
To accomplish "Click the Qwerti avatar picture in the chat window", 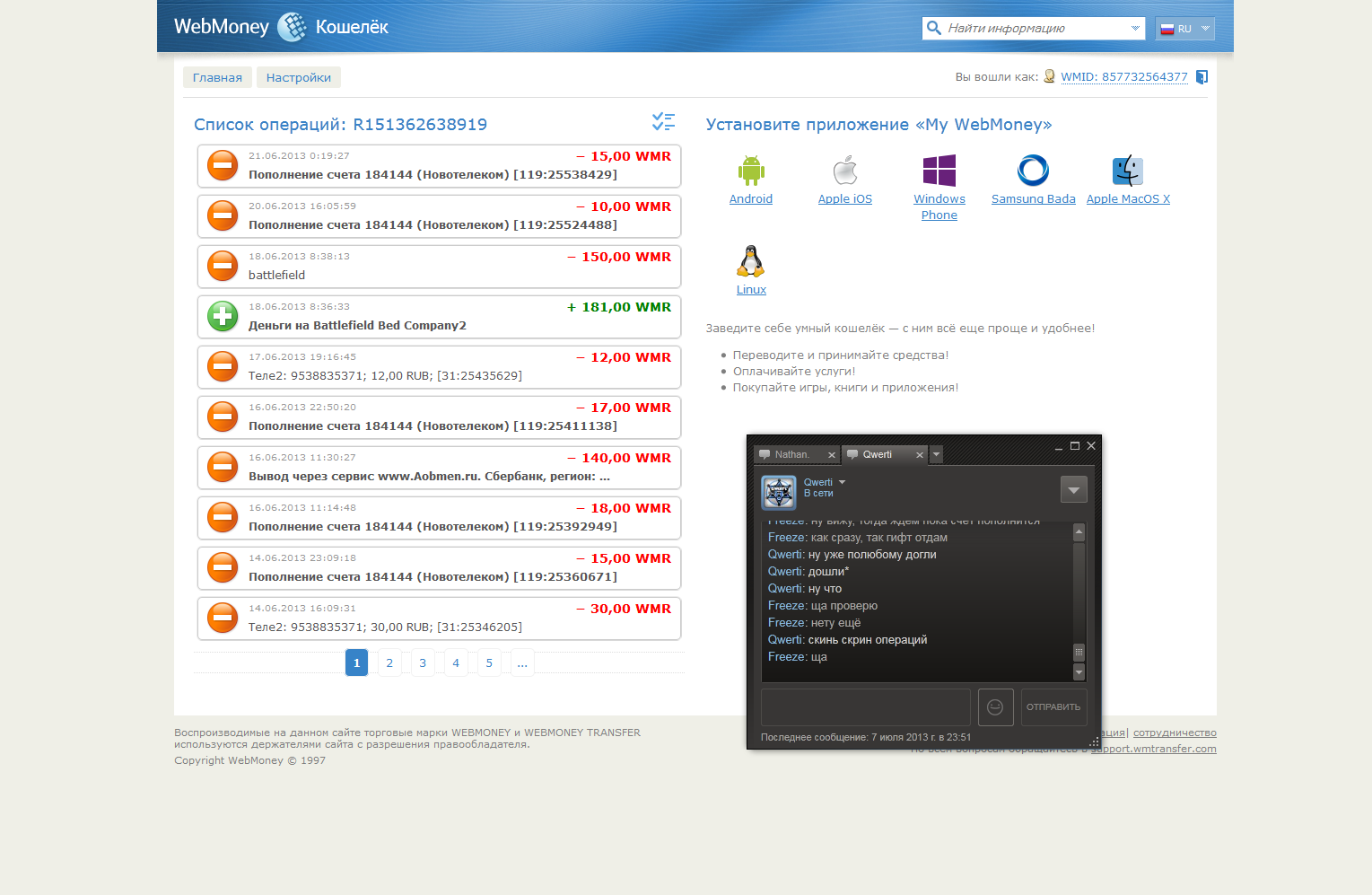I will point(779,493).
